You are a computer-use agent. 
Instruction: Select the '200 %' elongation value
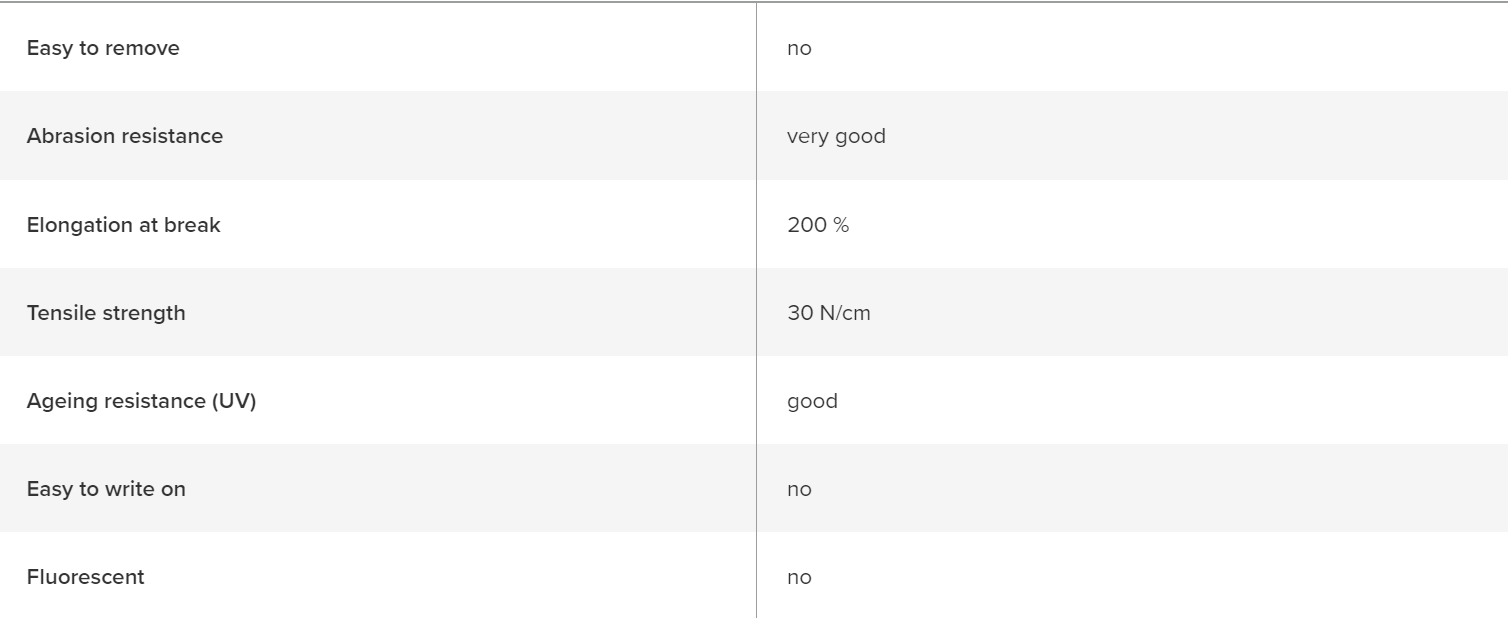point(818,225)
